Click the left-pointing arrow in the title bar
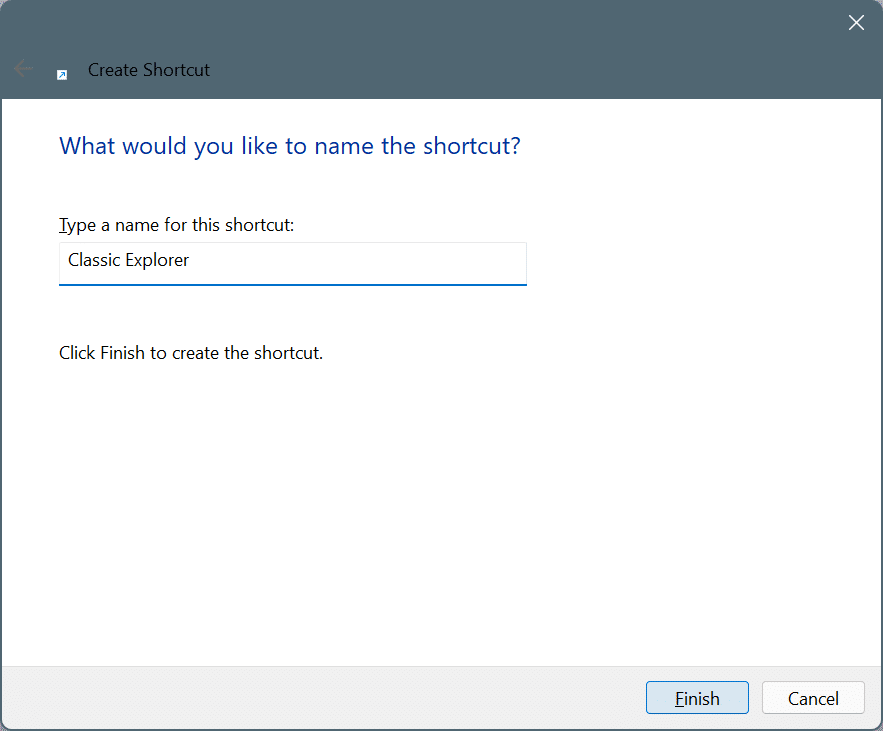 [23, 68]
